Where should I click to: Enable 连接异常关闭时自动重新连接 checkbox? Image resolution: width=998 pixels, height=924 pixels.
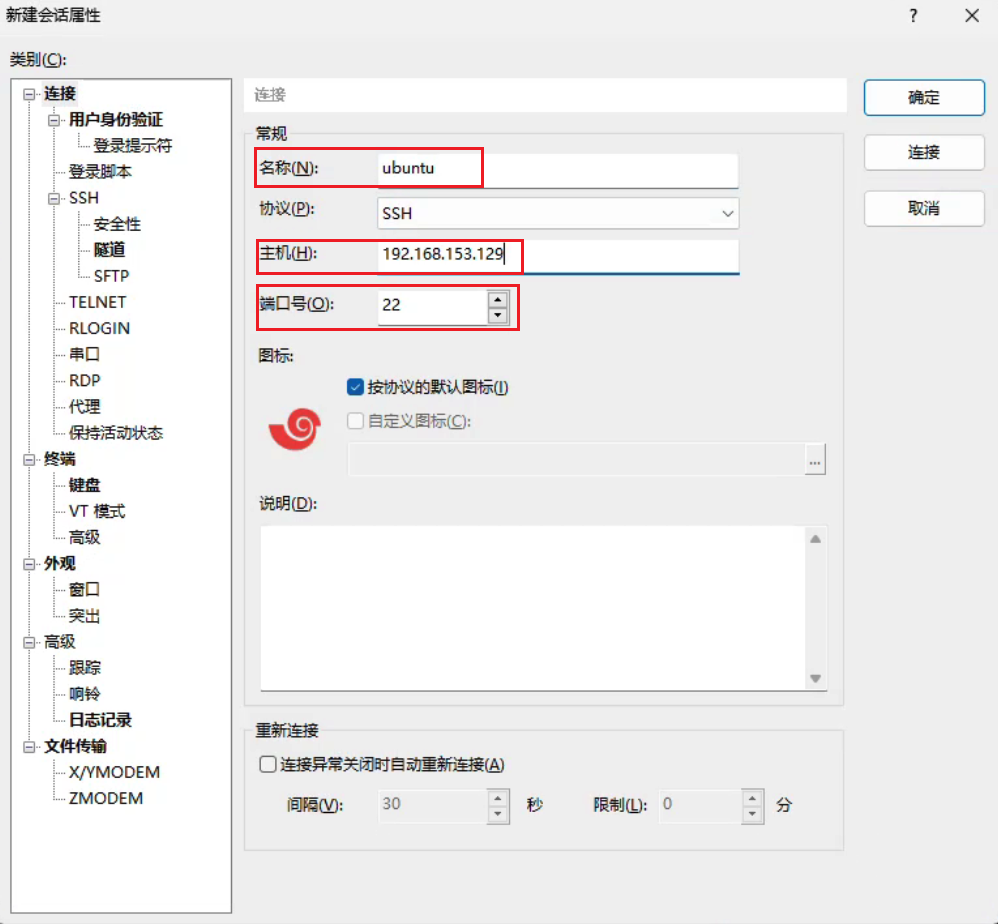point(268,765)
